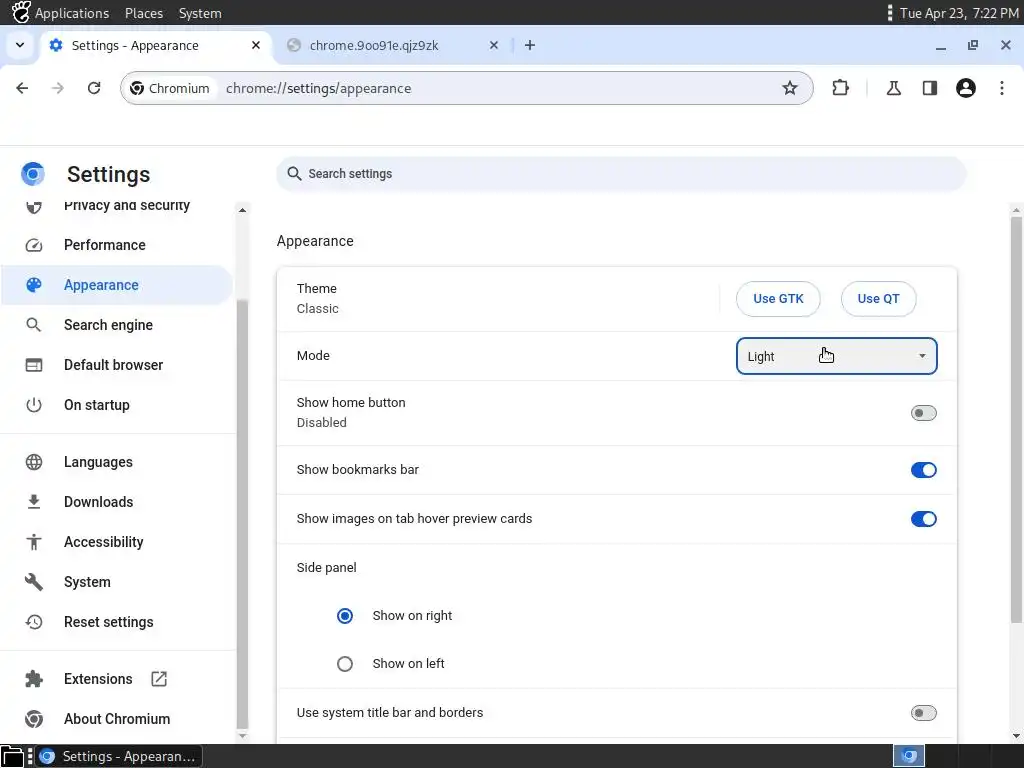Open the Extensions puzzle icon in toolbar
The width and height of the screenshot is (1024, 768).
tap(840, 88)
